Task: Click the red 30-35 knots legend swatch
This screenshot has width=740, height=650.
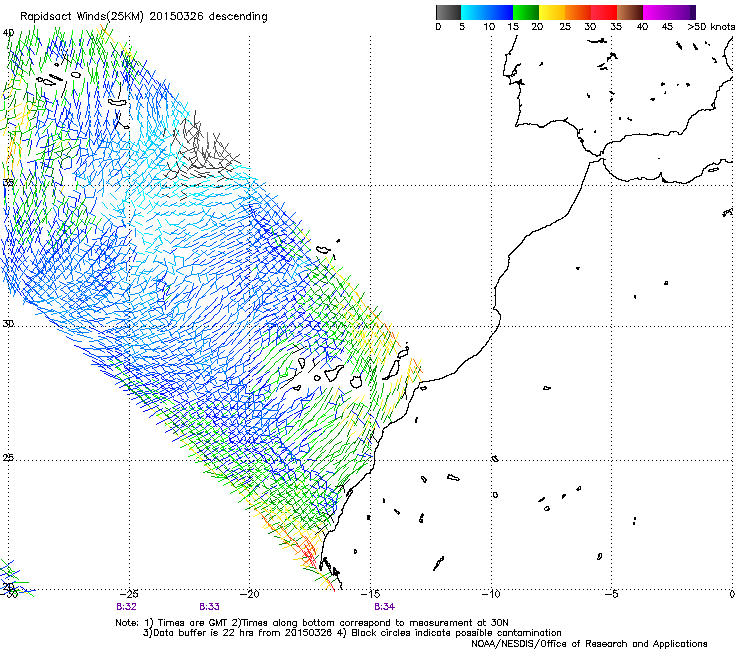Action: point(604,12)
